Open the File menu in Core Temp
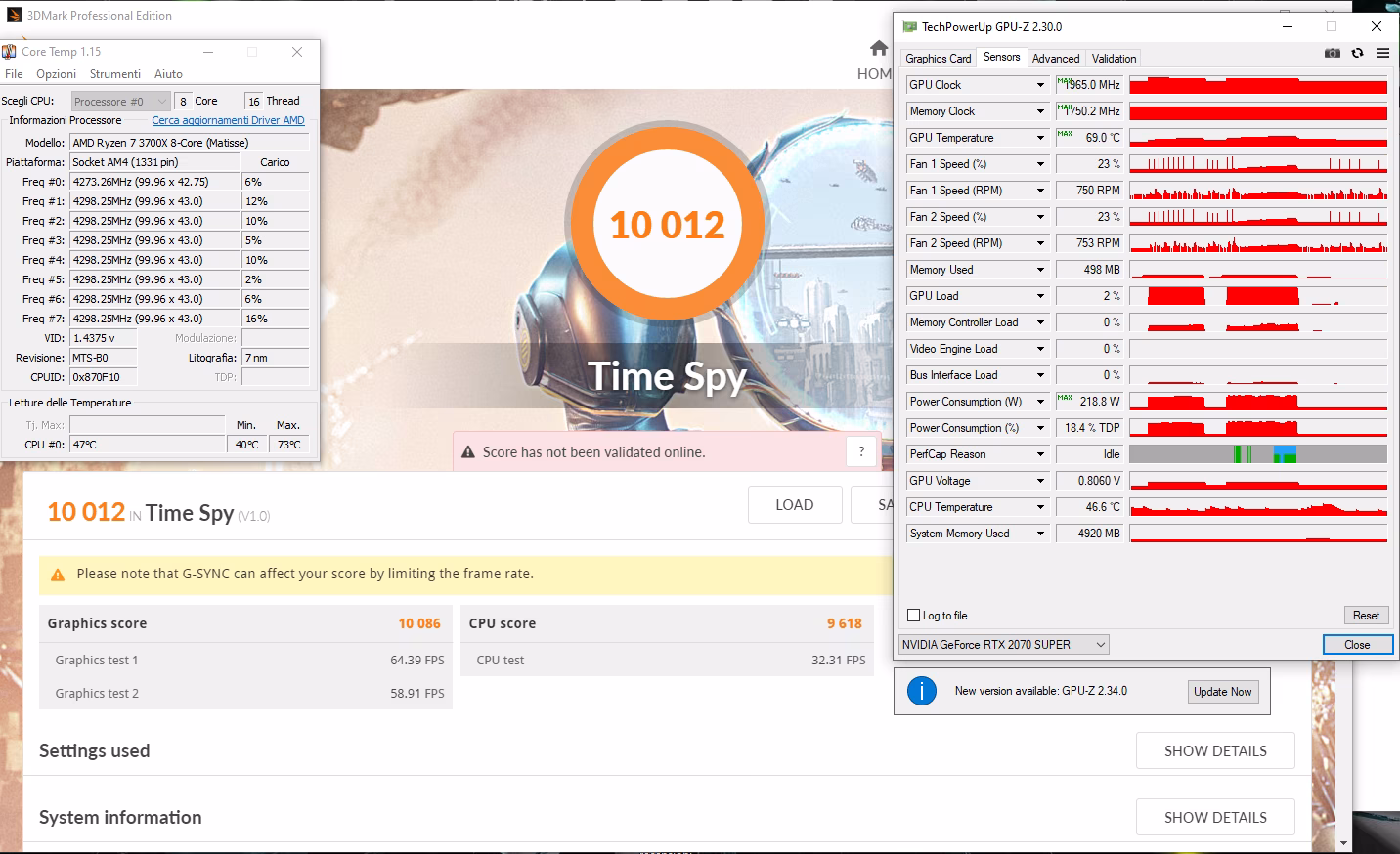This screenshot has width=1400, height=854. pos(14,74)
